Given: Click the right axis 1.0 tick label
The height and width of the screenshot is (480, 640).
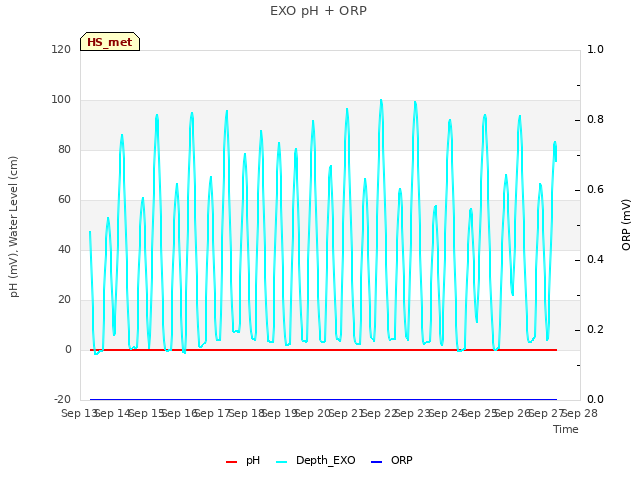Looking at the screenshot, I should (x=595, y=49).
